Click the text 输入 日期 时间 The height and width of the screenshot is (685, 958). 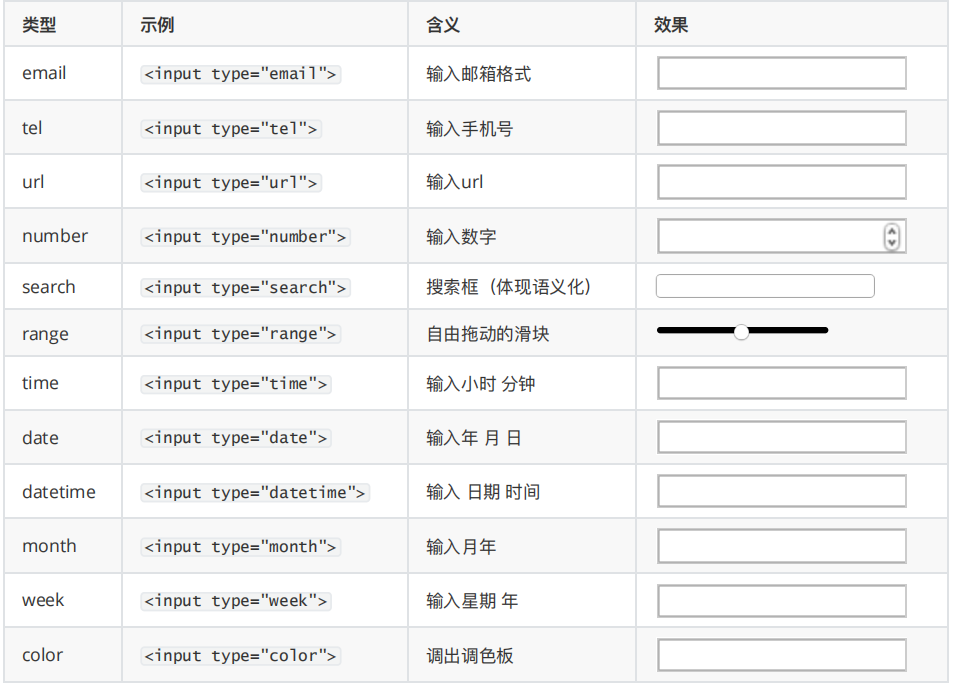point(483,492)
